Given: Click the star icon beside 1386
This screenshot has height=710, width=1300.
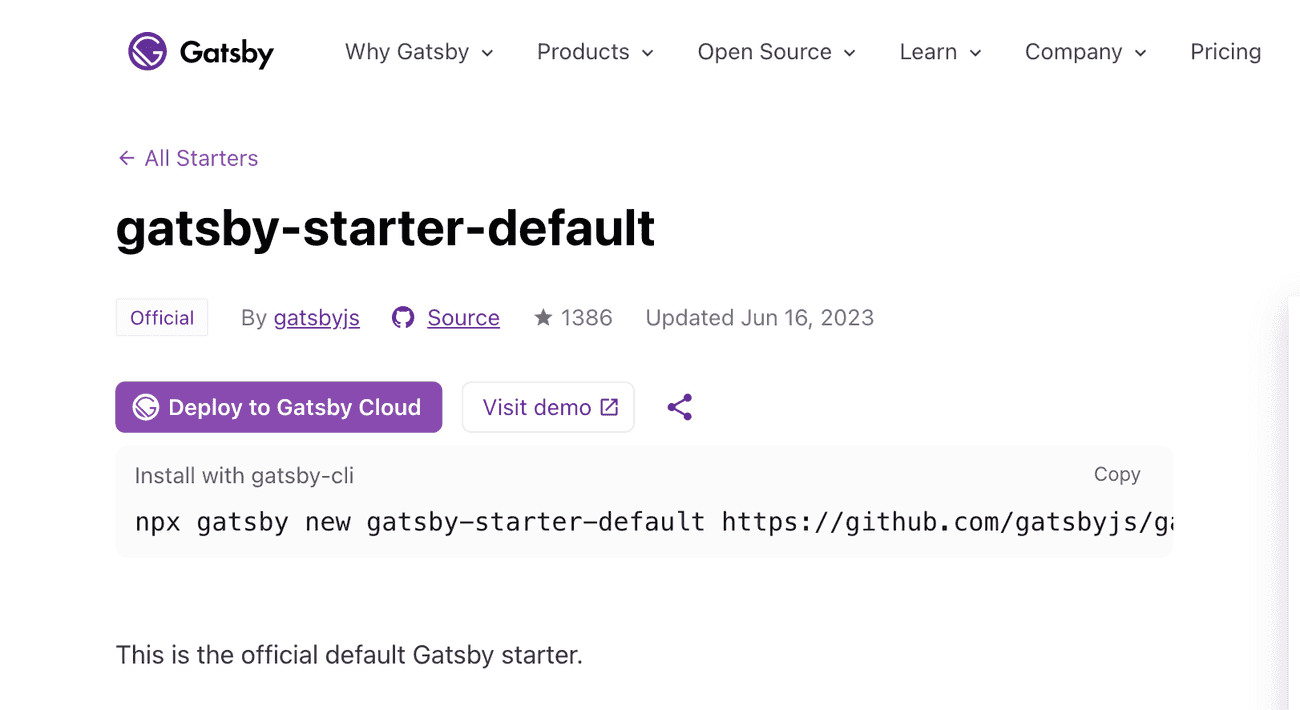Looking at the screenshot, I should (x=542, y=316).
